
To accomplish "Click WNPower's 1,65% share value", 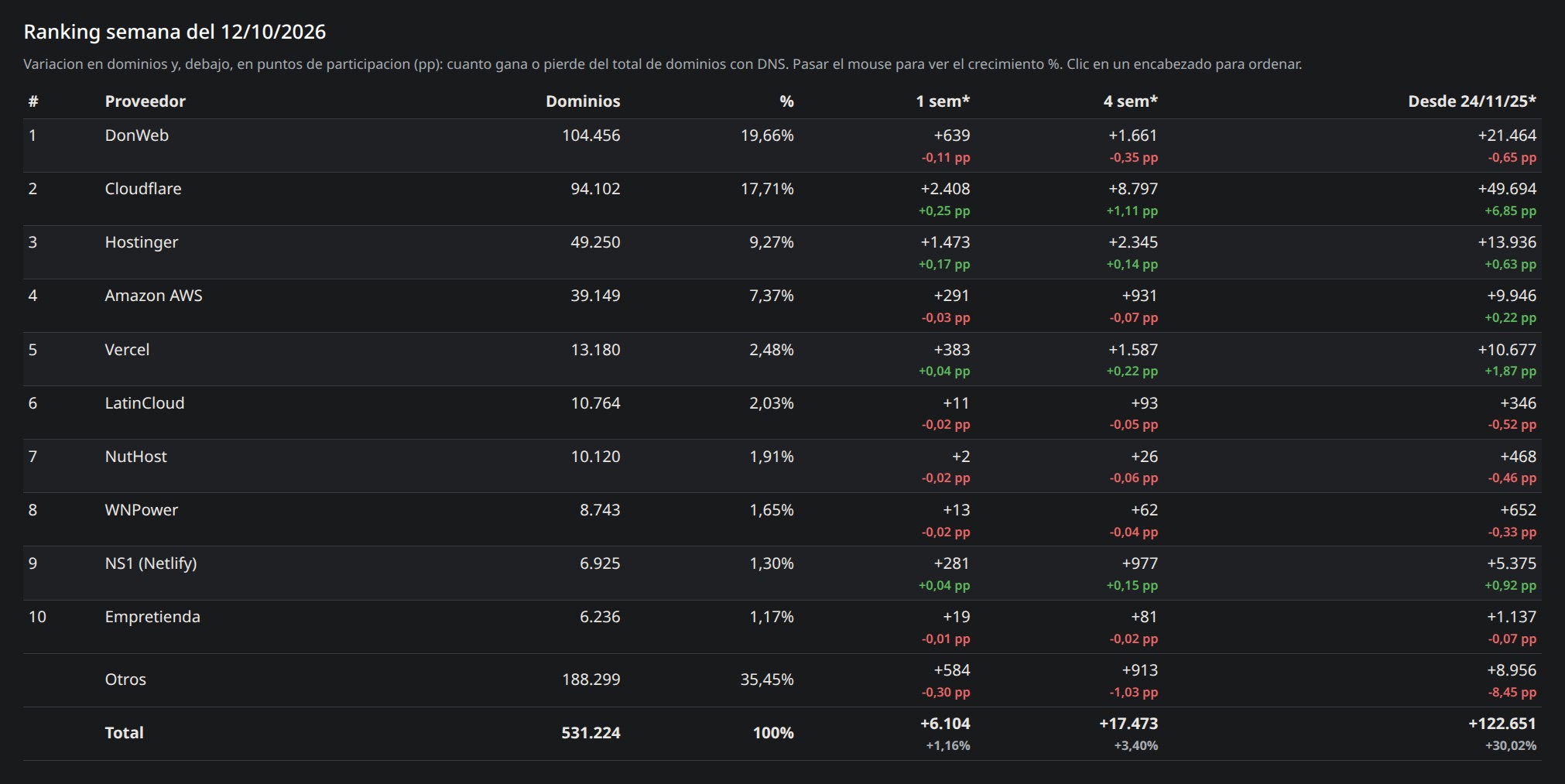I will coord(771,510).
